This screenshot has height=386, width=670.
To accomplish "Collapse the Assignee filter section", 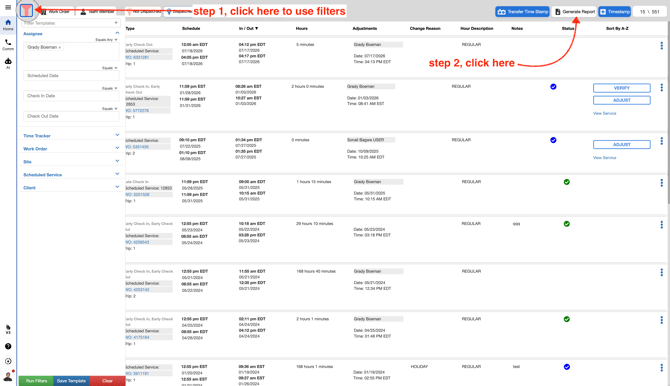I will 117,33.
